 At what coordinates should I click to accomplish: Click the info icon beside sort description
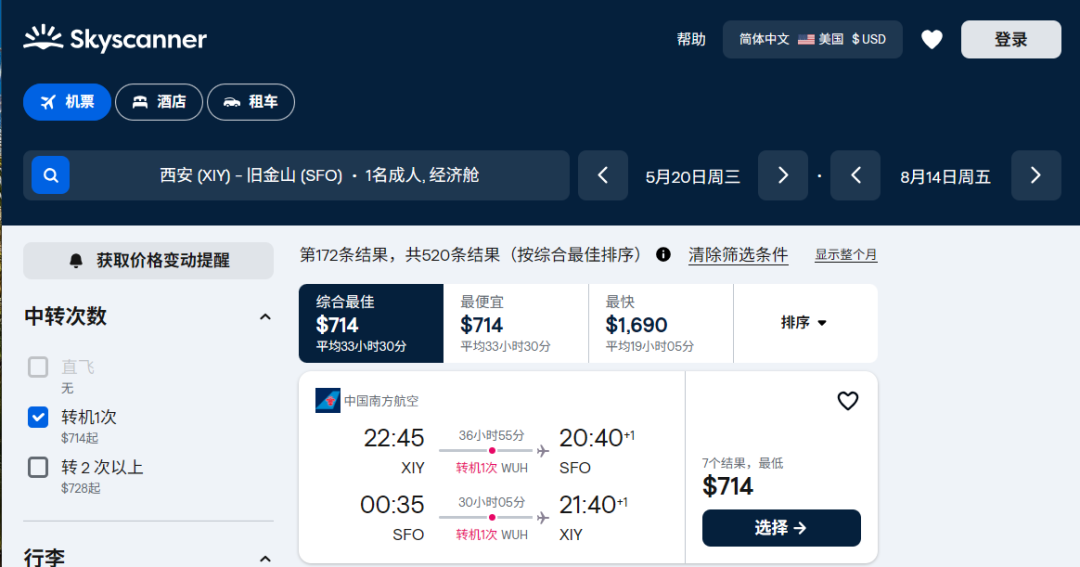(x=663, y=255)
